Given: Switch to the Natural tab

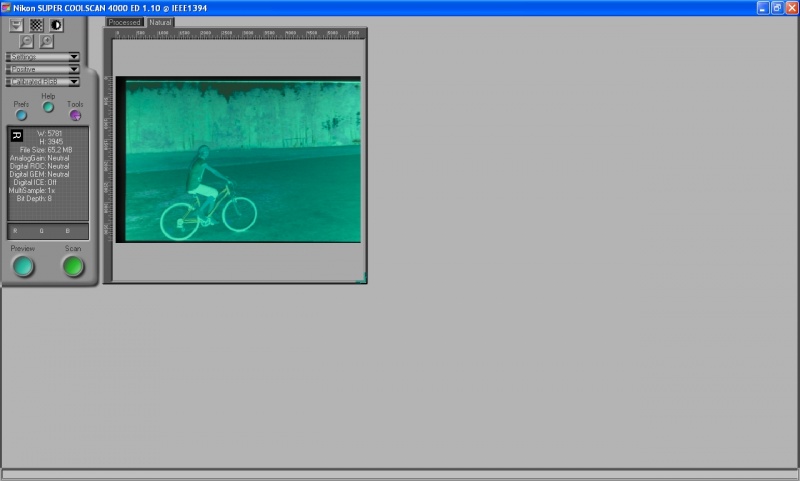Looking at the screenshot, I should pyautogui.click(x=160, y=22).
